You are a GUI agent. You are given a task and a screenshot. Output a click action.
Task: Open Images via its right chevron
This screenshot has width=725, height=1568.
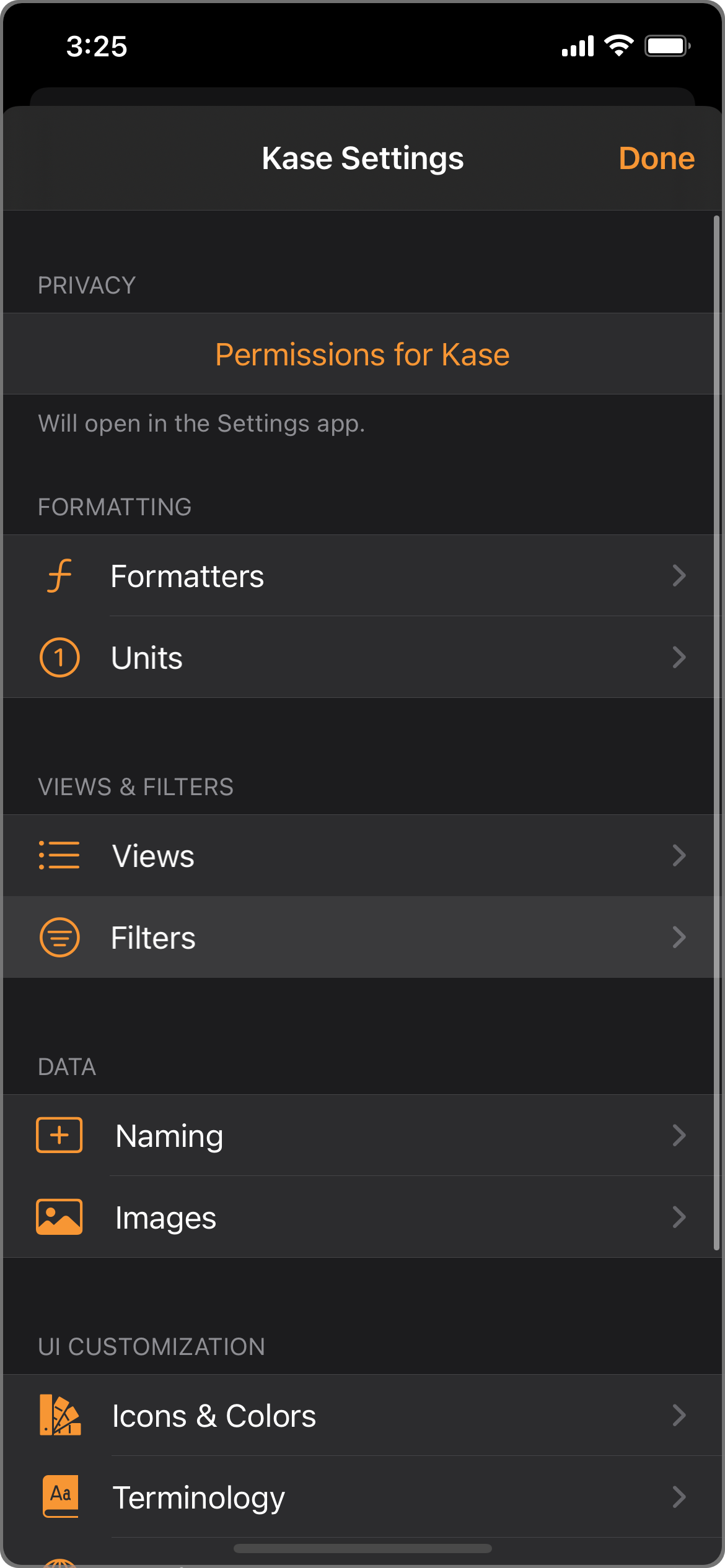click(679, 1217)
